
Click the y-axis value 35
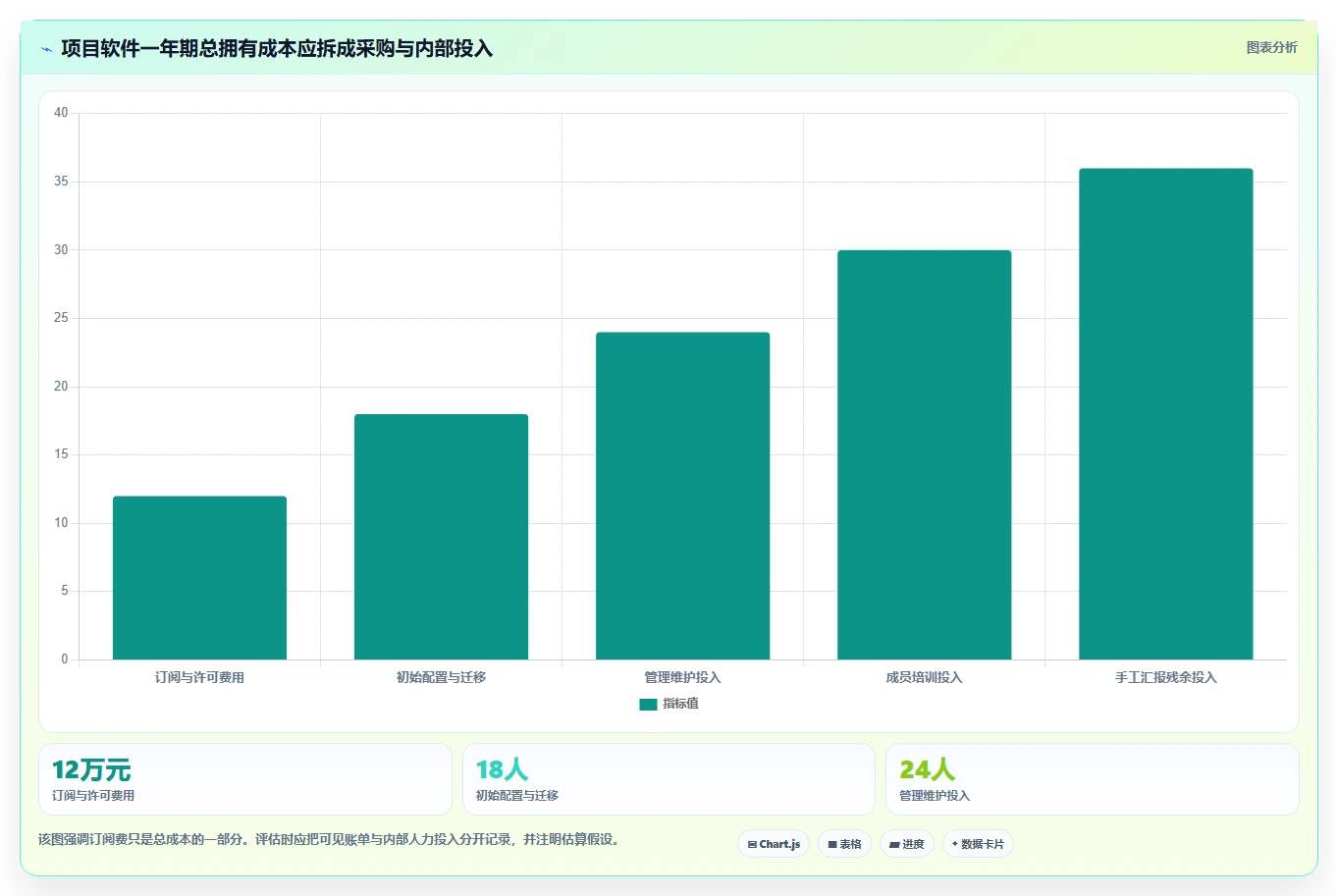coord(61,182)
